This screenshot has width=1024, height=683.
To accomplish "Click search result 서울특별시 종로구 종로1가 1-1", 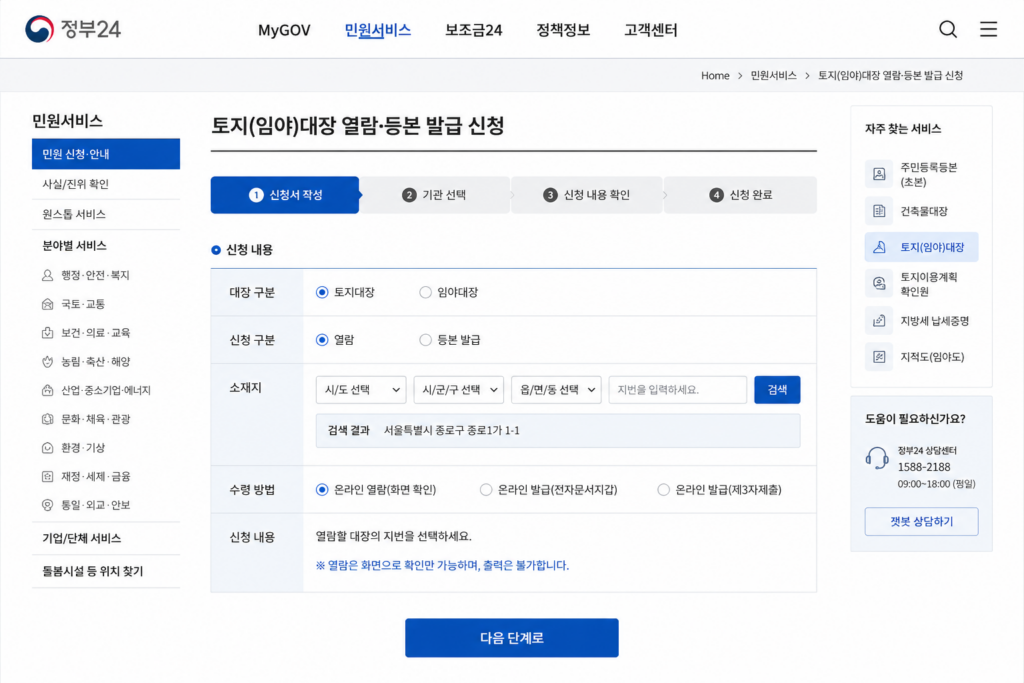I will (452, 430).
